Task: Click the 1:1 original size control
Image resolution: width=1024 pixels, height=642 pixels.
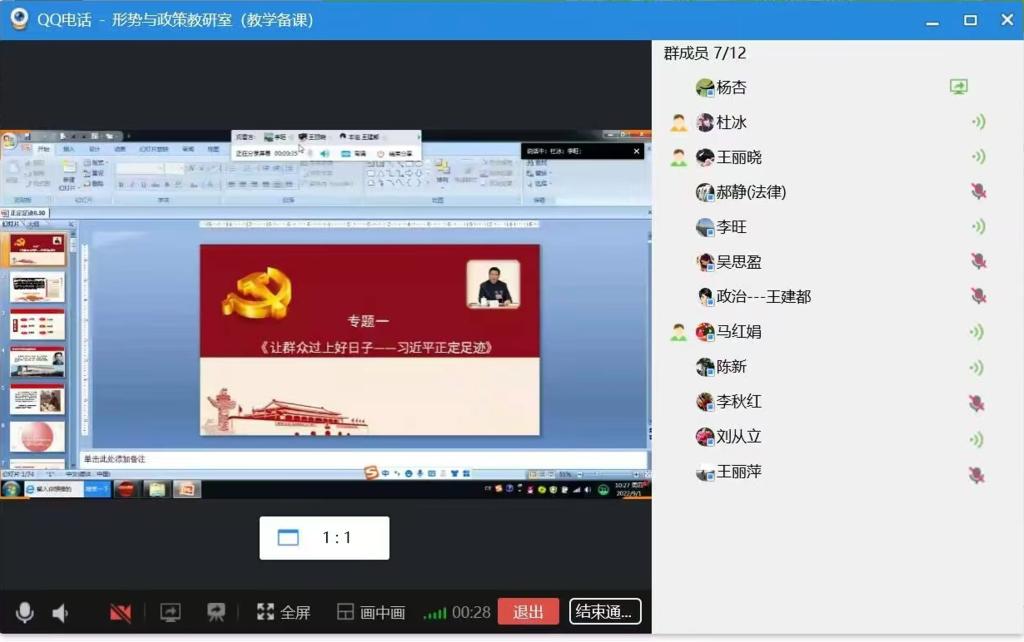Action: click(324, 538)
